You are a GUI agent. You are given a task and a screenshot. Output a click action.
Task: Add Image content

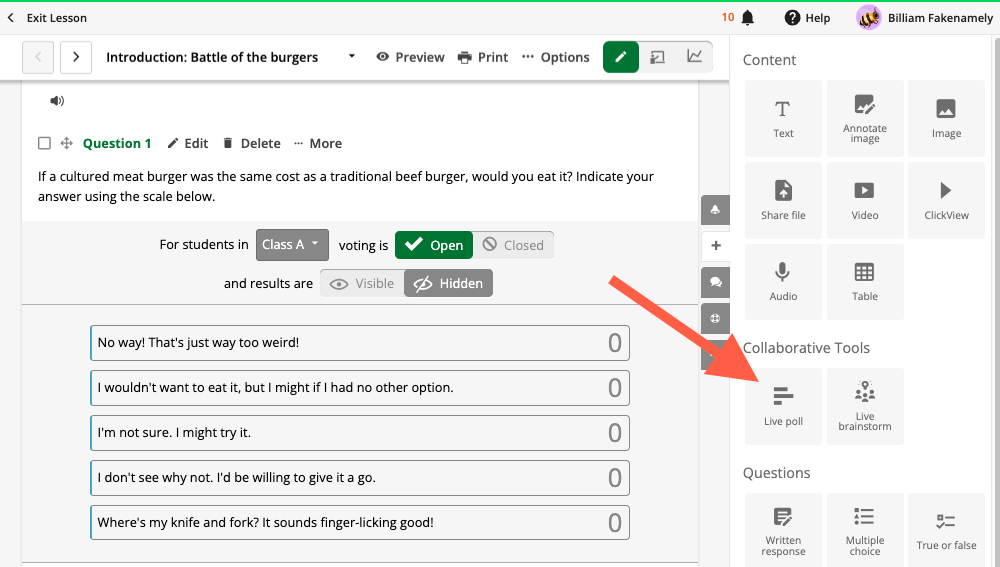pos(946,119)
